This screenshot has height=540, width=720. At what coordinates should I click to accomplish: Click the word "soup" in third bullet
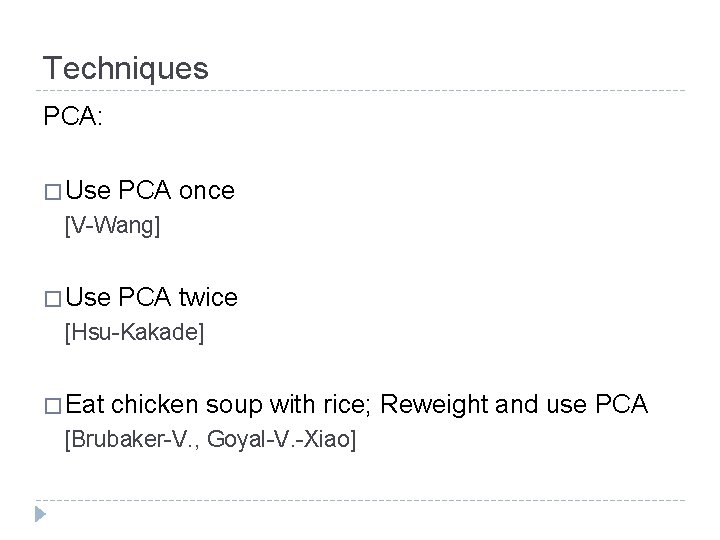[233, 404]
